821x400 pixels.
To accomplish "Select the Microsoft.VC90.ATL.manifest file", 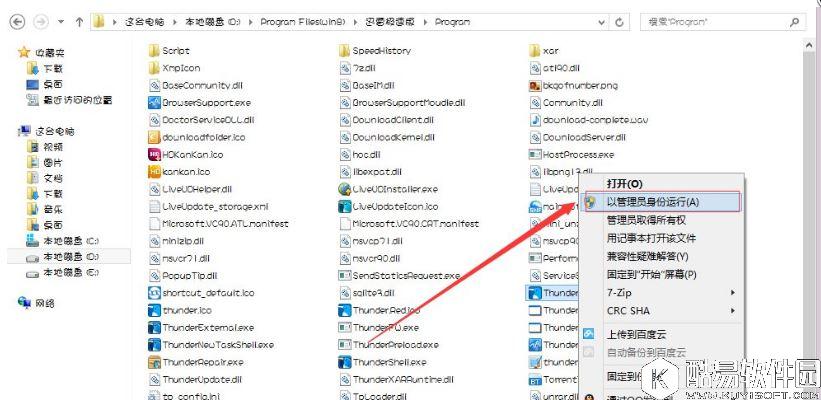I will 219,224.
